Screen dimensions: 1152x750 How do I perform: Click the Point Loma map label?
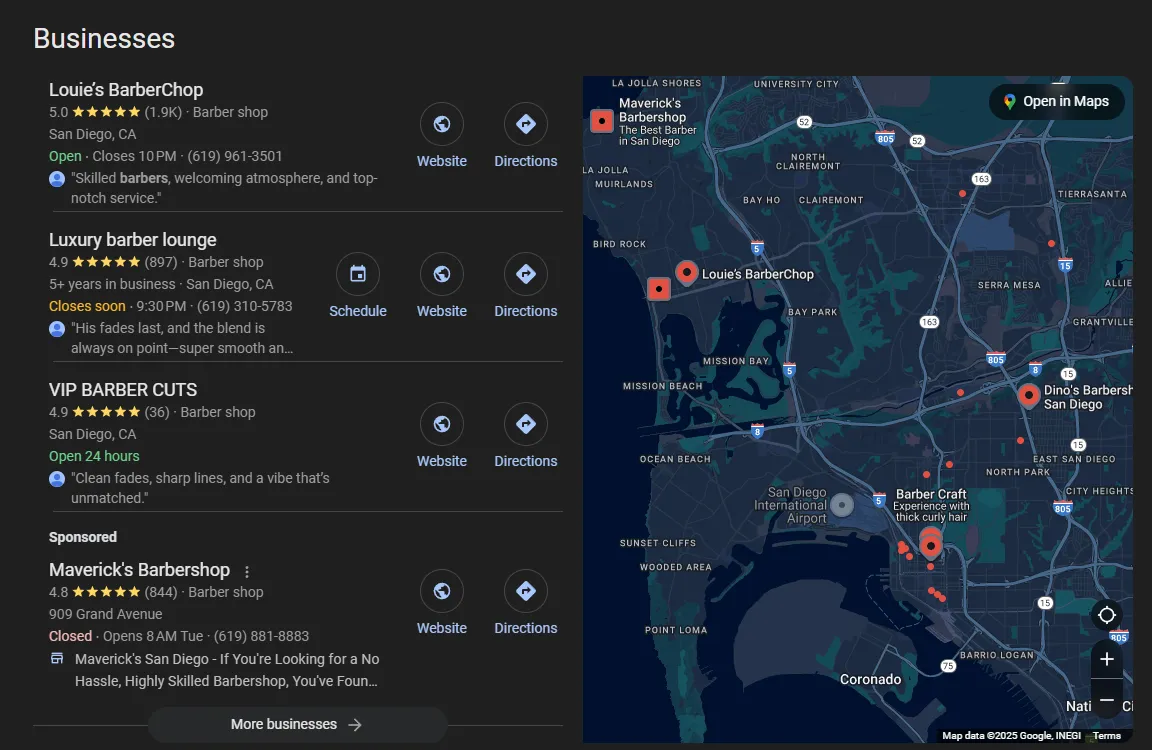click(x=676, y=630)
